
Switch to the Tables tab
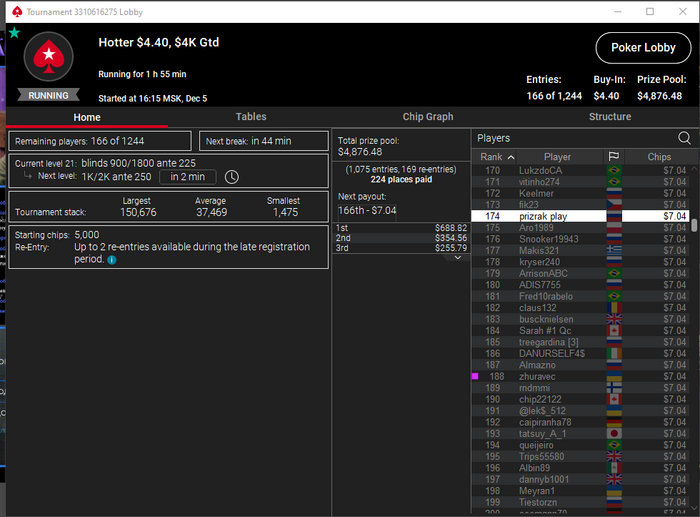(x=251, y=117)
